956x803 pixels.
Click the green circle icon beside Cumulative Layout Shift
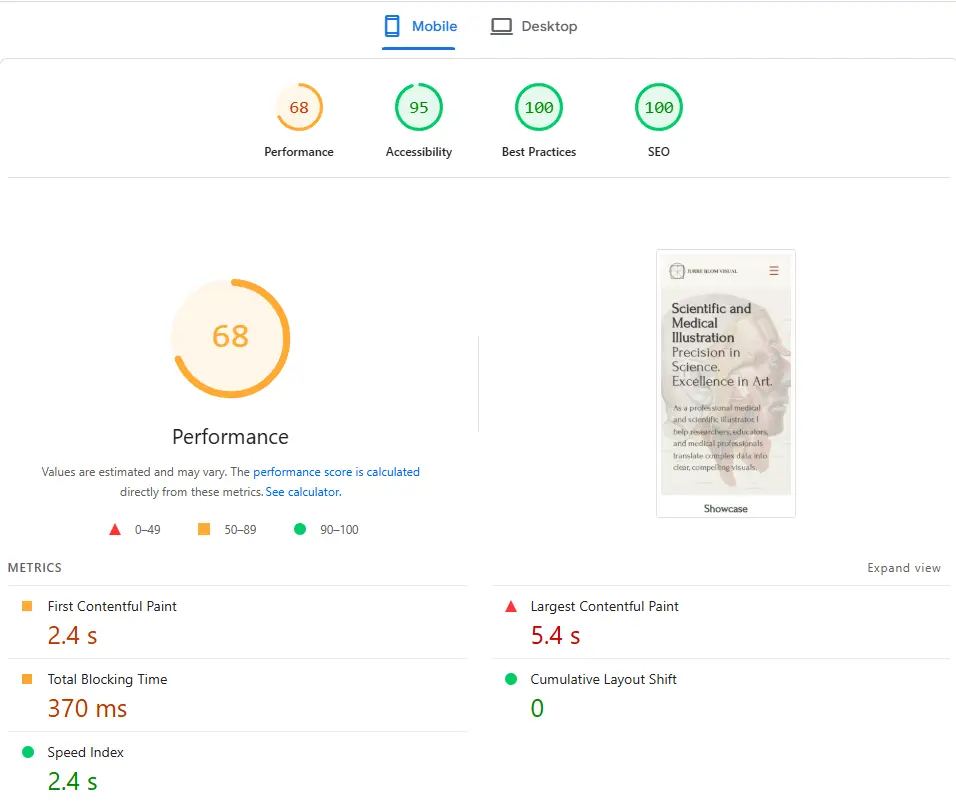513,679
